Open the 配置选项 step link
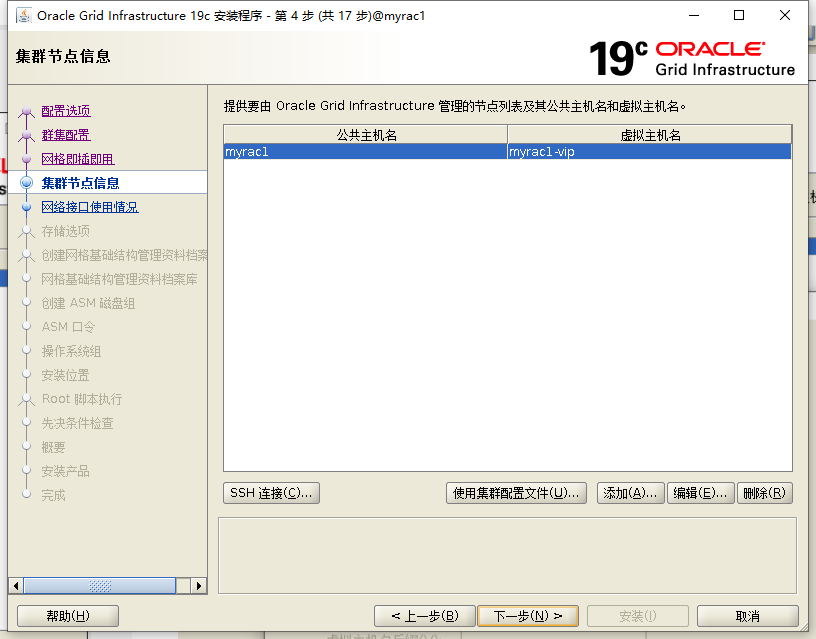Screen dimensions: 816x639 (x=66, y=111)
